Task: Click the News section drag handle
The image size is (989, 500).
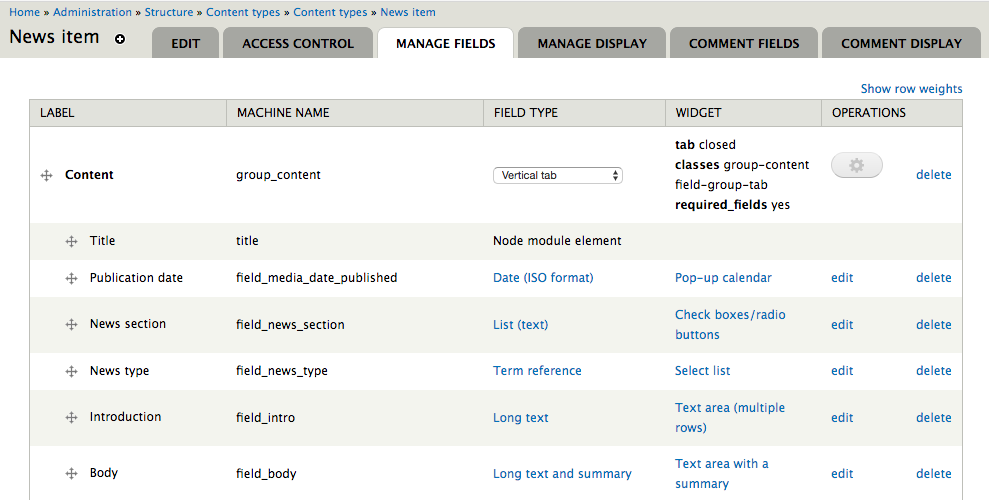Action: (x=71, y=325)
